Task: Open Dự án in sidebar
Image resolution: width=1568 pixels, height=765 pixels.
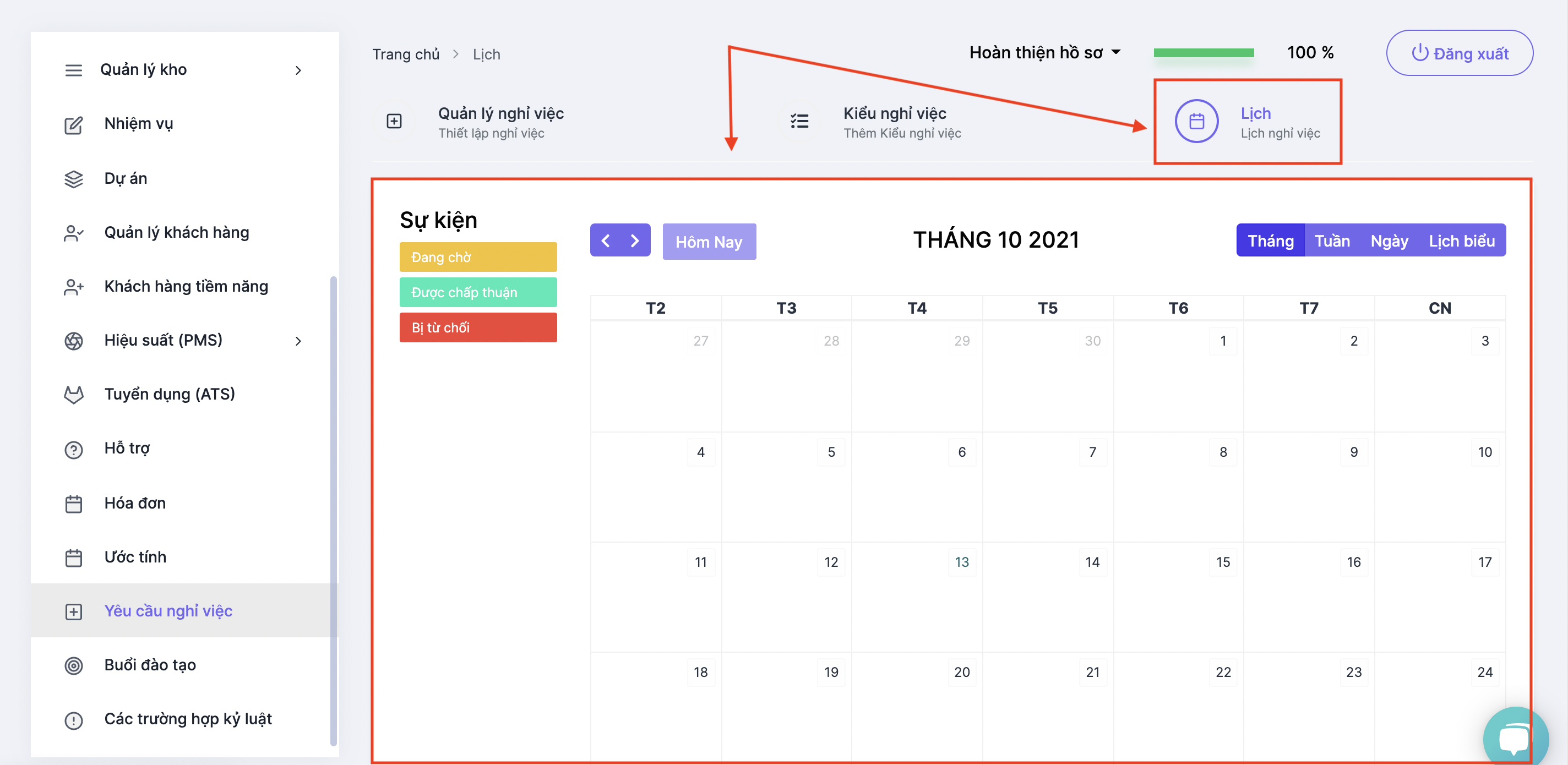Action: pyautogui.click(x=185, y=178)
